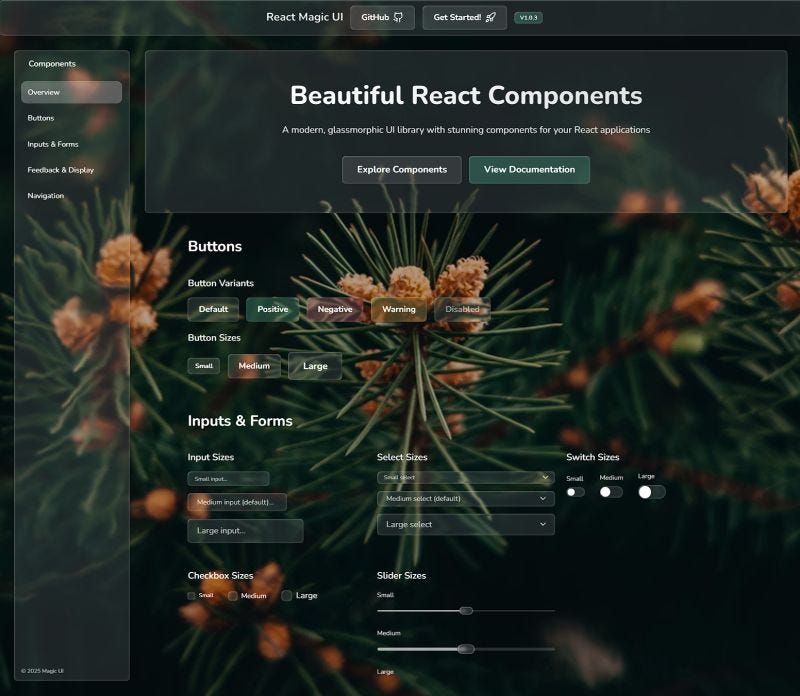Click the Small size button
The image size is (800, 696).
click(204, 366)
